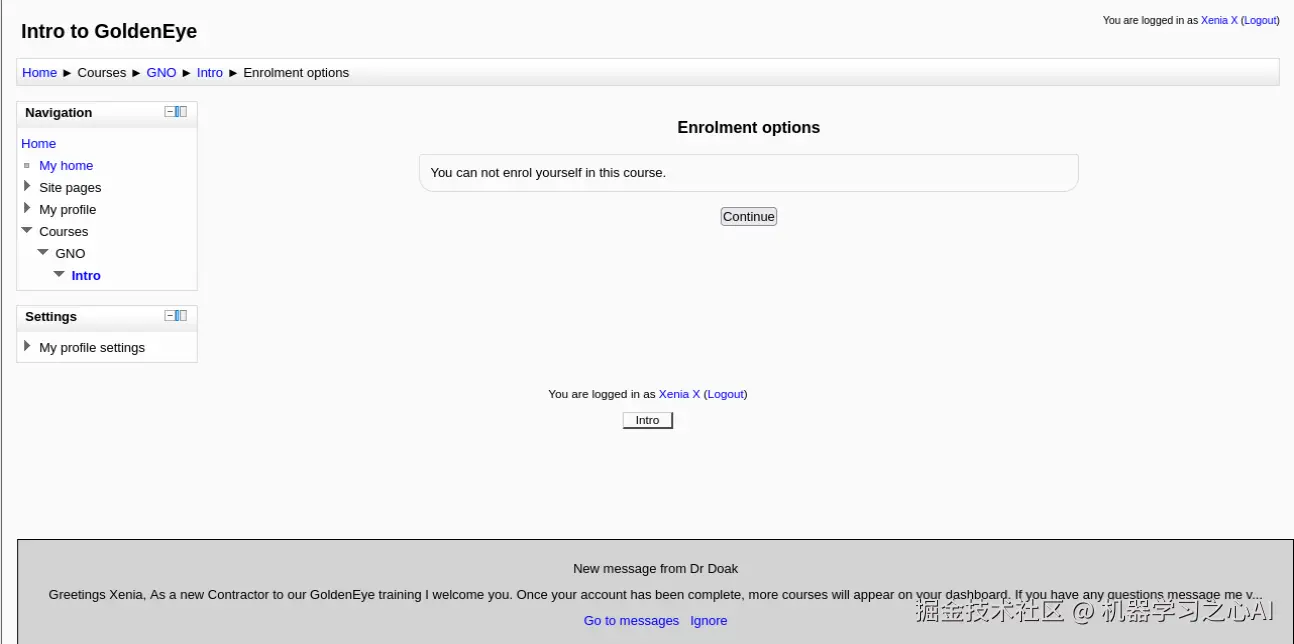
Task: Collapse the Courses tree node
Action: pos(27,231)
